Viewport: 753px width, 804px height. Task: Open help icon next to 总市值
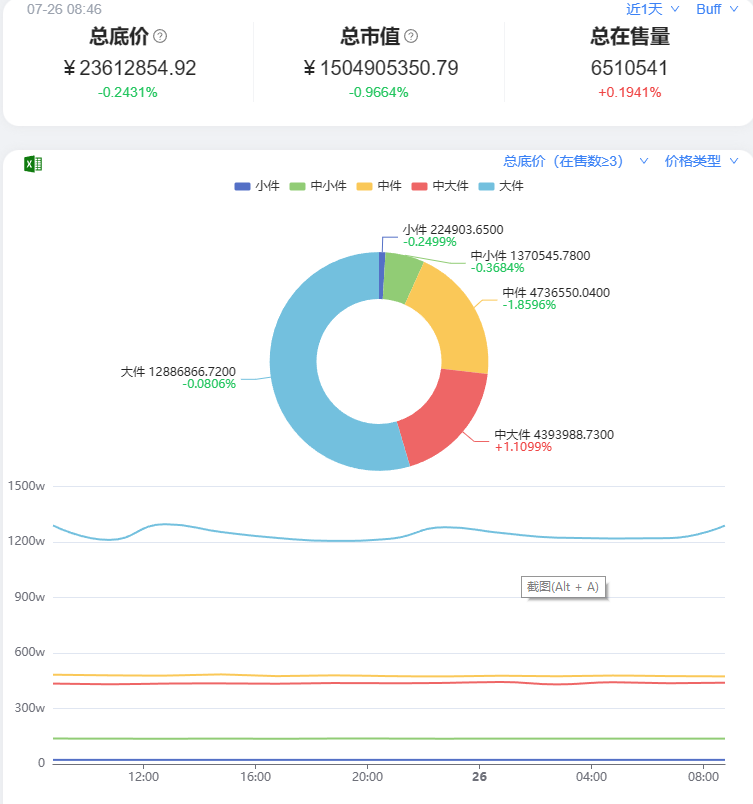tap(411, 36)
